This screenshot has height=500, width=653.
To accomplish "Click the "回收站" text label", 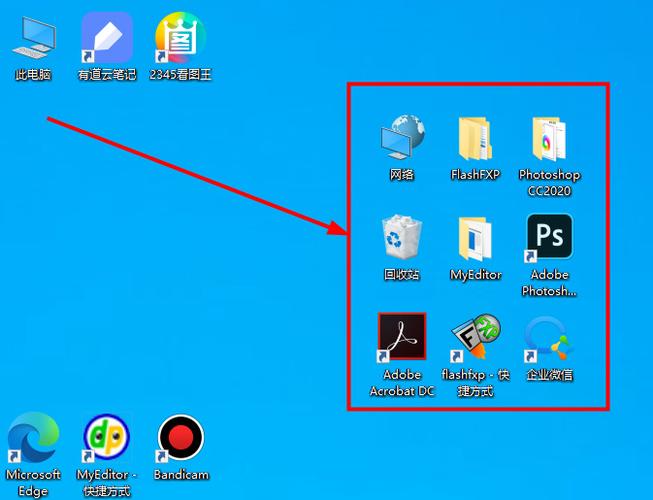I will (x=402, y=275).
